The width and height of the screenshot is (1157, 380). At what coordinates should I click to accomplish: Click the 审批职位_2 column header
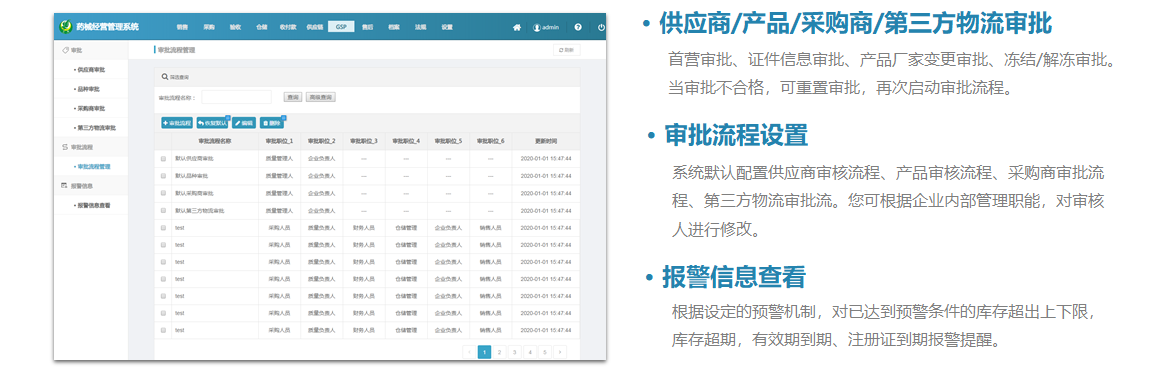322,140
